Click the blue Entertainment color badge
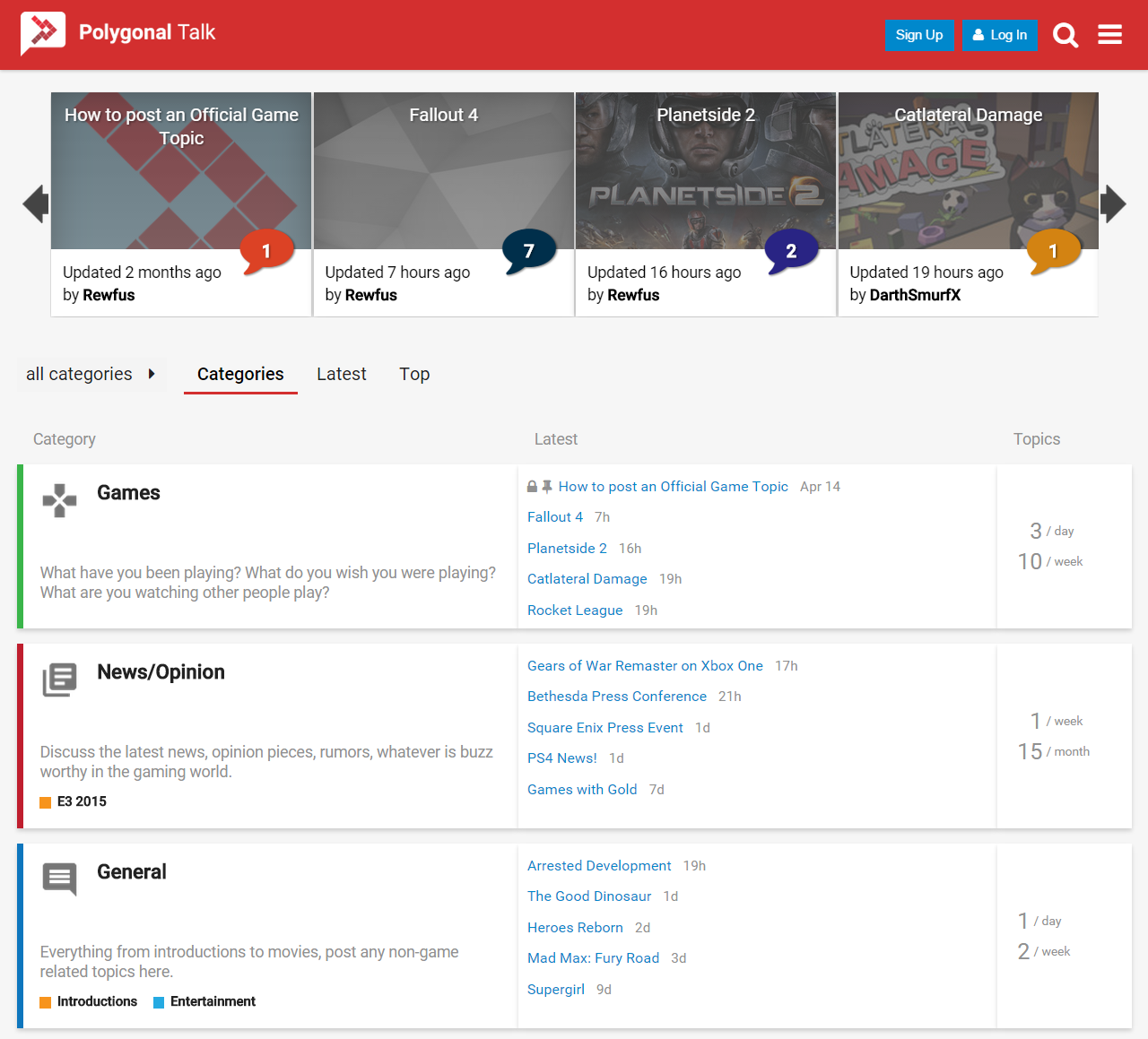The height and width of the screenshot is (1039, 1148). 159,1002
